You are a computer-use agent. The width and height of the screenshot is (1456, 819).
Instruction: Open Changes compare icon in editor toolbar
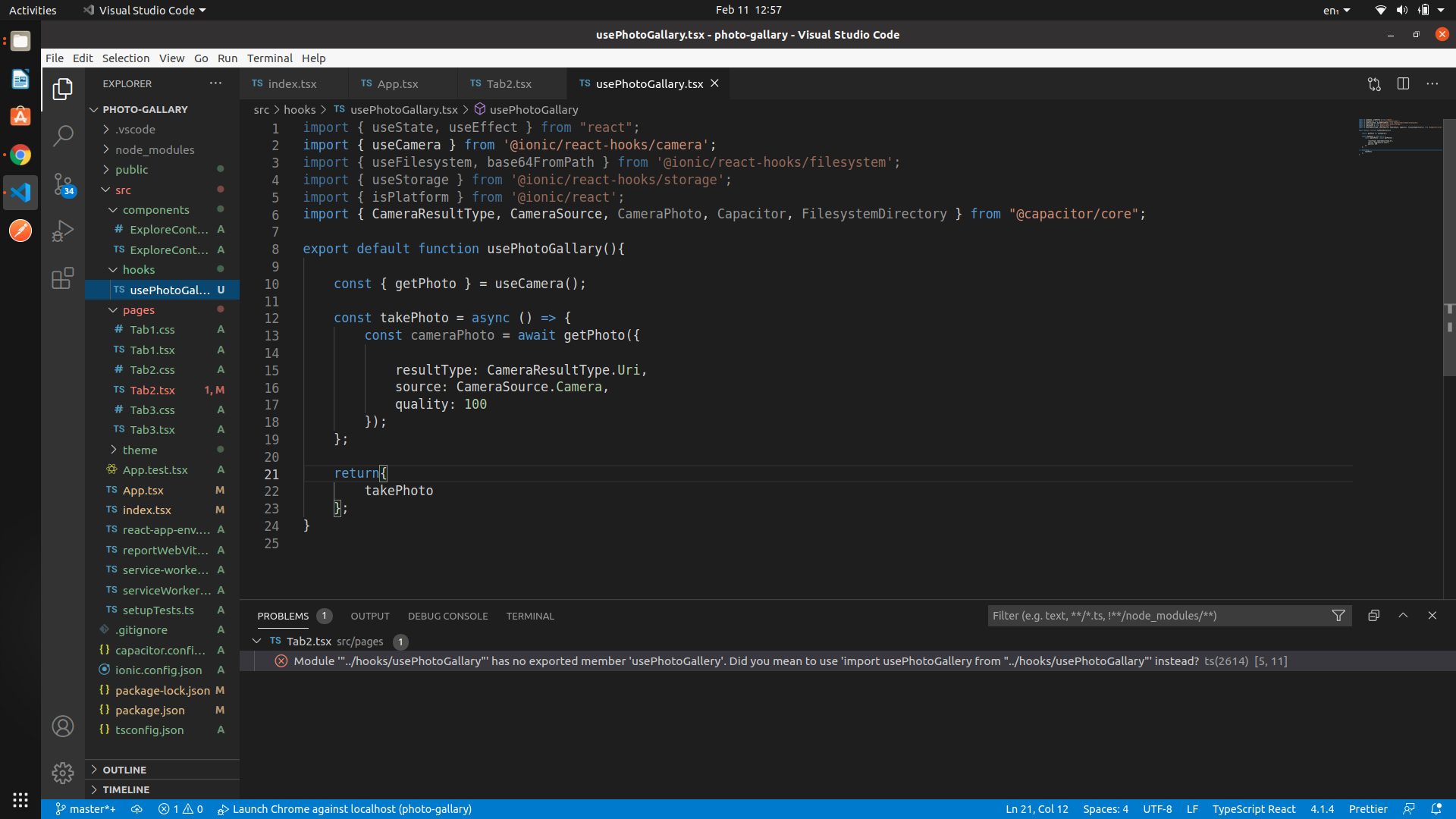pyautogui.click(x=1374, y=84)
